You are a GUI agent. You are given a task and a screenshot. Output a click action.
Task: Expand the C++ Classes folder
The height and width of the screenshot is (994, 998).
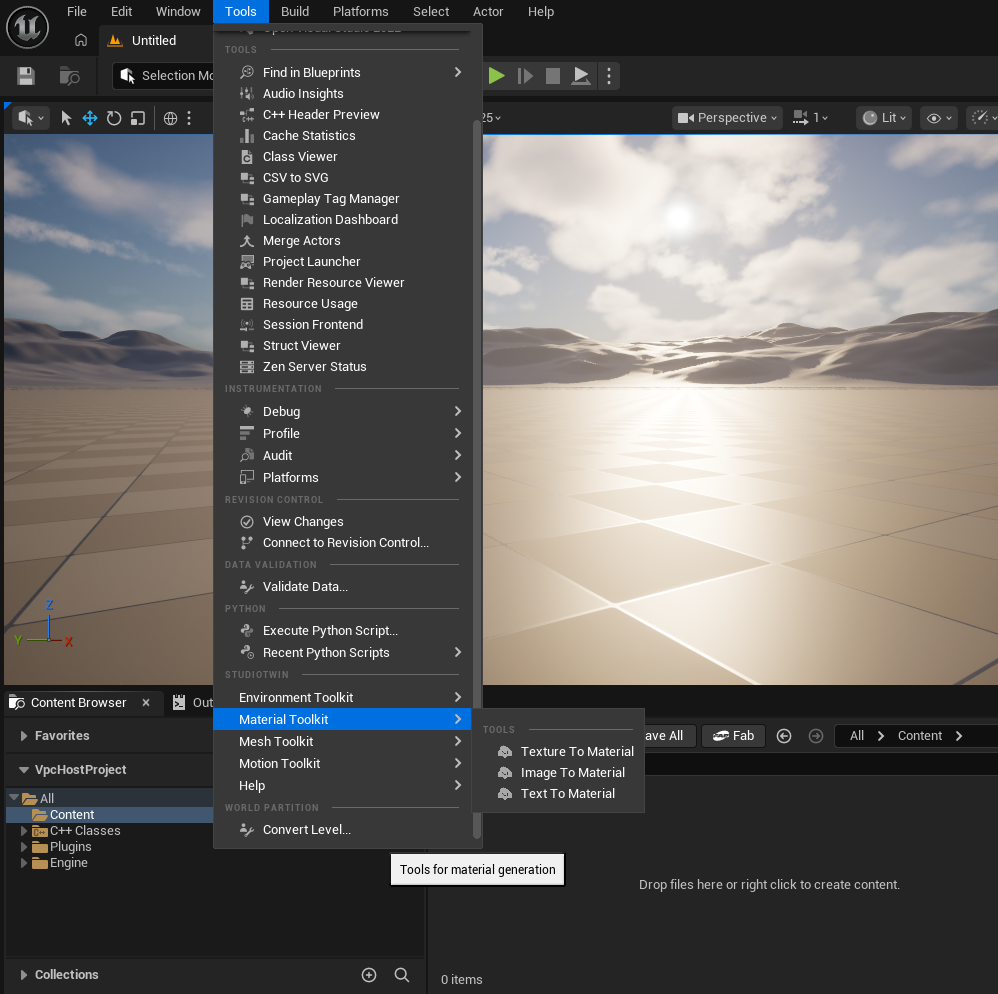tap(24, 830)
